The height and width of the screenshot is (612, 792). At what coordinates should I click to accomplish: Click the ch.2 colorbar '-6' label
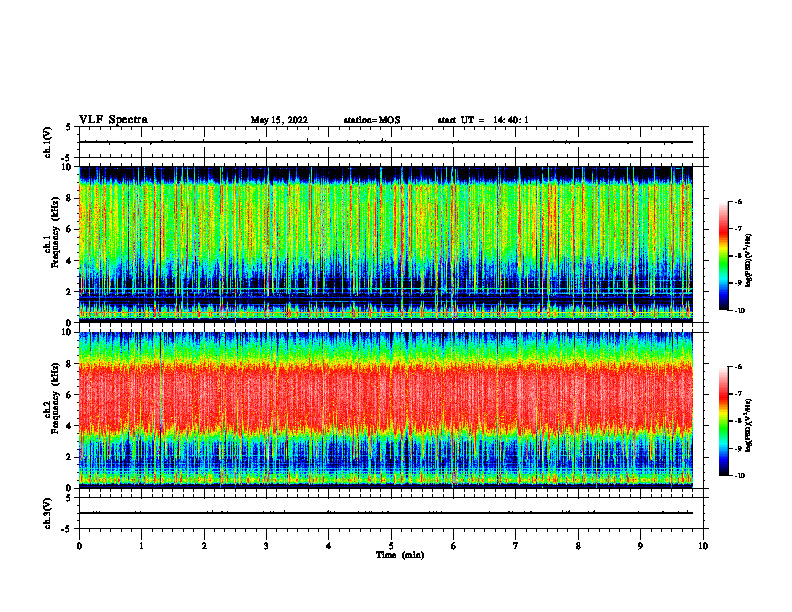pos(739,367)
